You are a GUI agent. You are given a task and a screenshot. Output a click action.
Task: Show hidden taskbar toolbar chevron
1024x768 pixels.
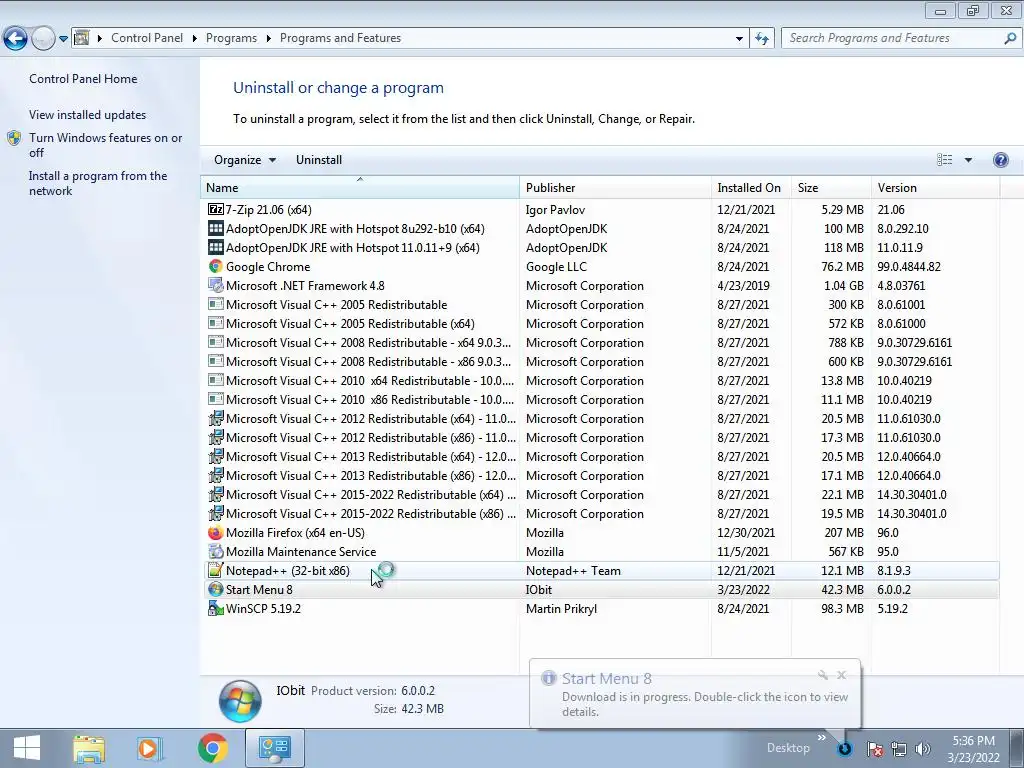tap(822, 738)
